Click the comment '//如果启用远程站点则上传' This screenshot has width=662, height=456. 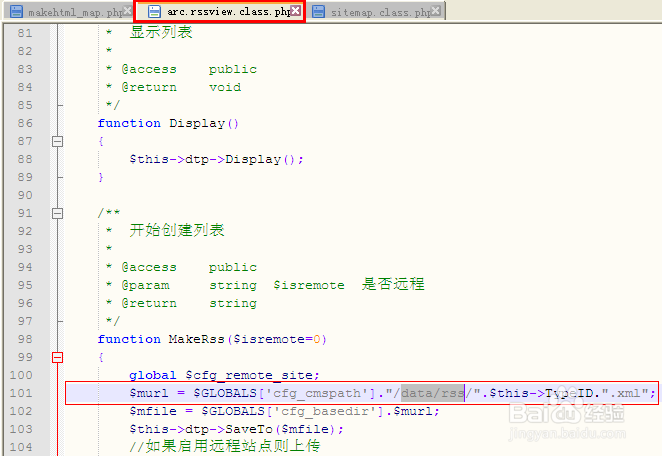point(225,446)
